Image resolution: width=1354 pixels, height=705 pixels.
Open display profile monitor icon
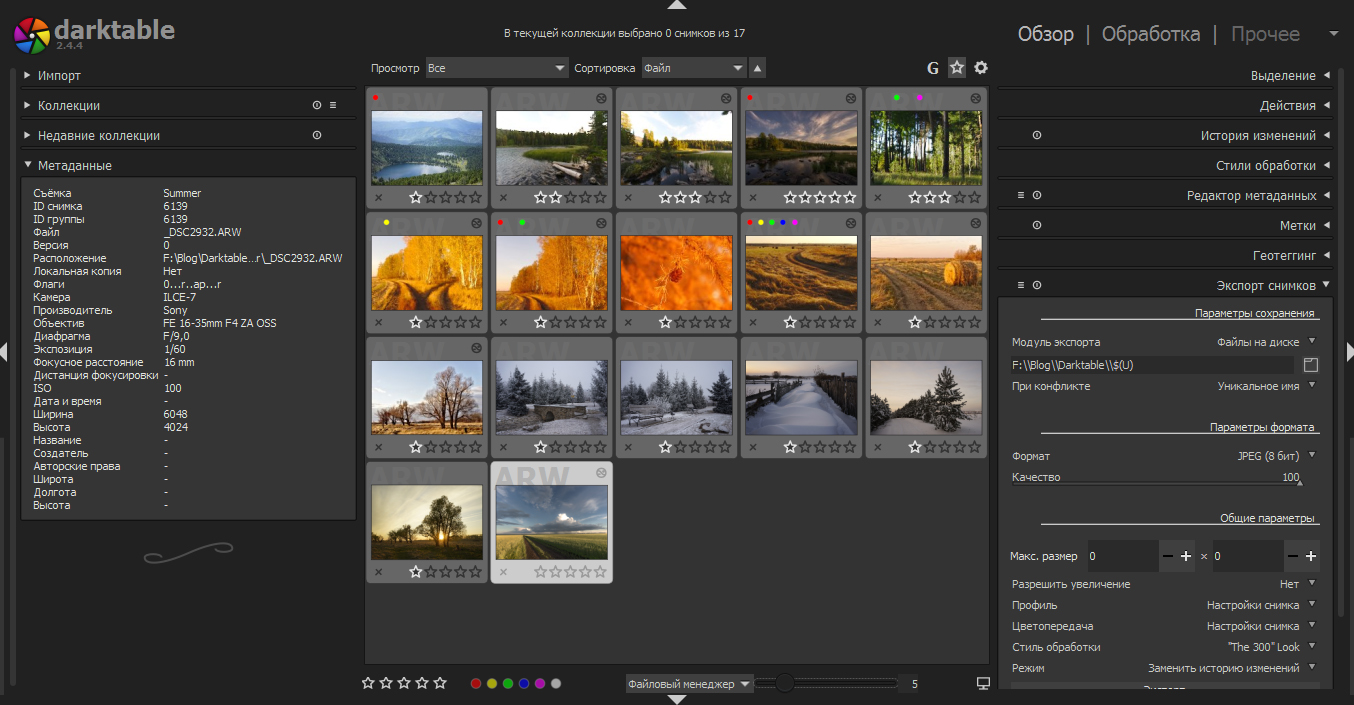(x=983, y=684)
